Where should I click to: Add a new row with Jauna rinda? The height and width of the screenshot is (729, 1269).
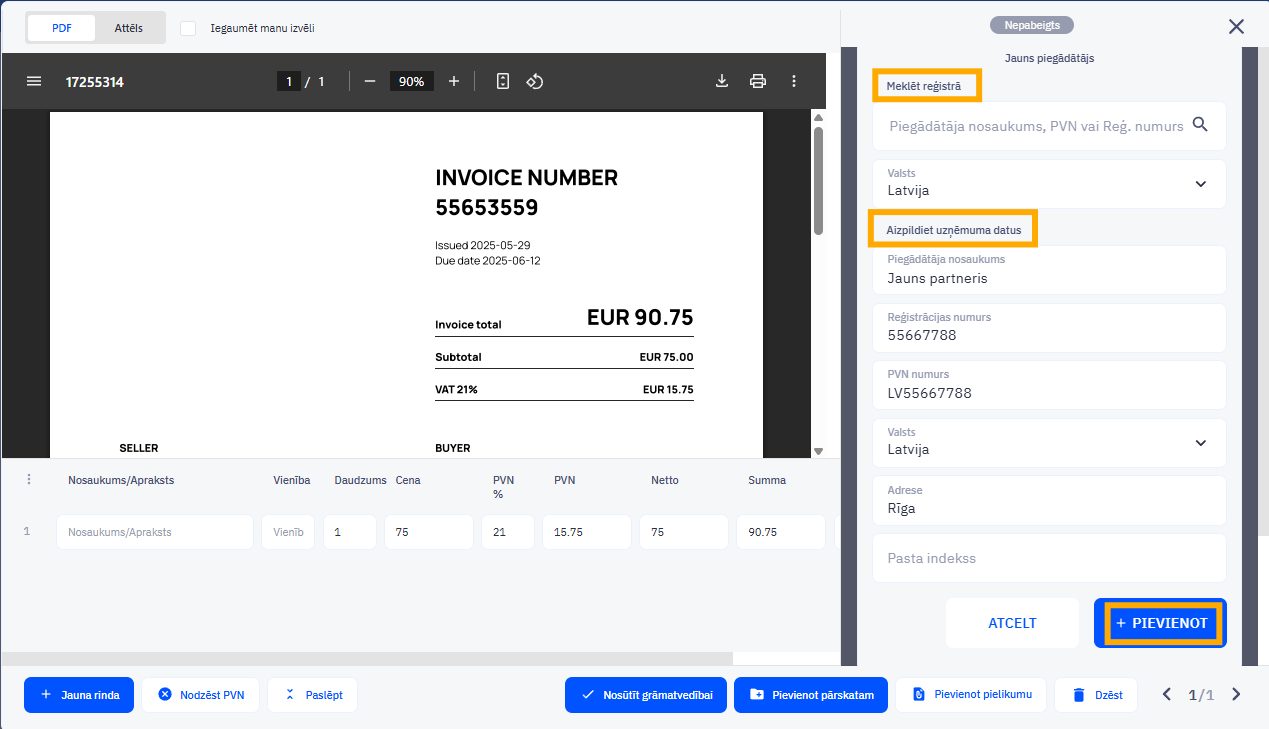pyautogui.click(x=79, y=695)
